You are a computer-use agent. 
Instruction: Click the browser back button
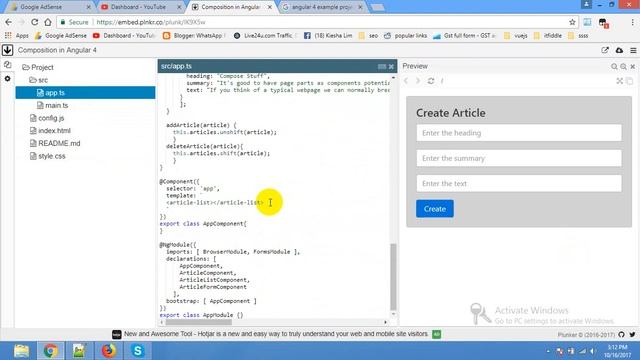tap(9, 22)
